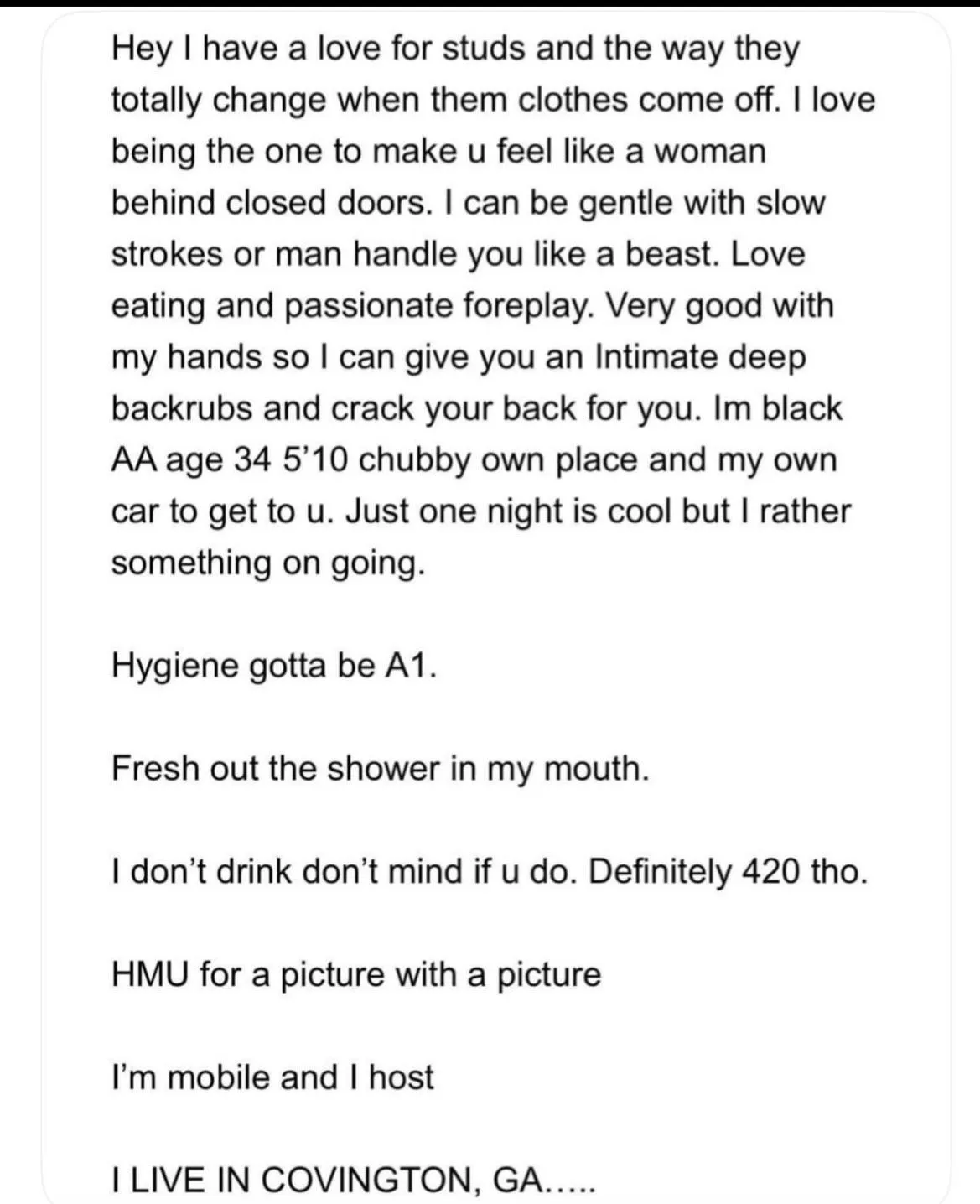Click the word "Definitely"
The image size is (980, 1204).
pos(660,872)
